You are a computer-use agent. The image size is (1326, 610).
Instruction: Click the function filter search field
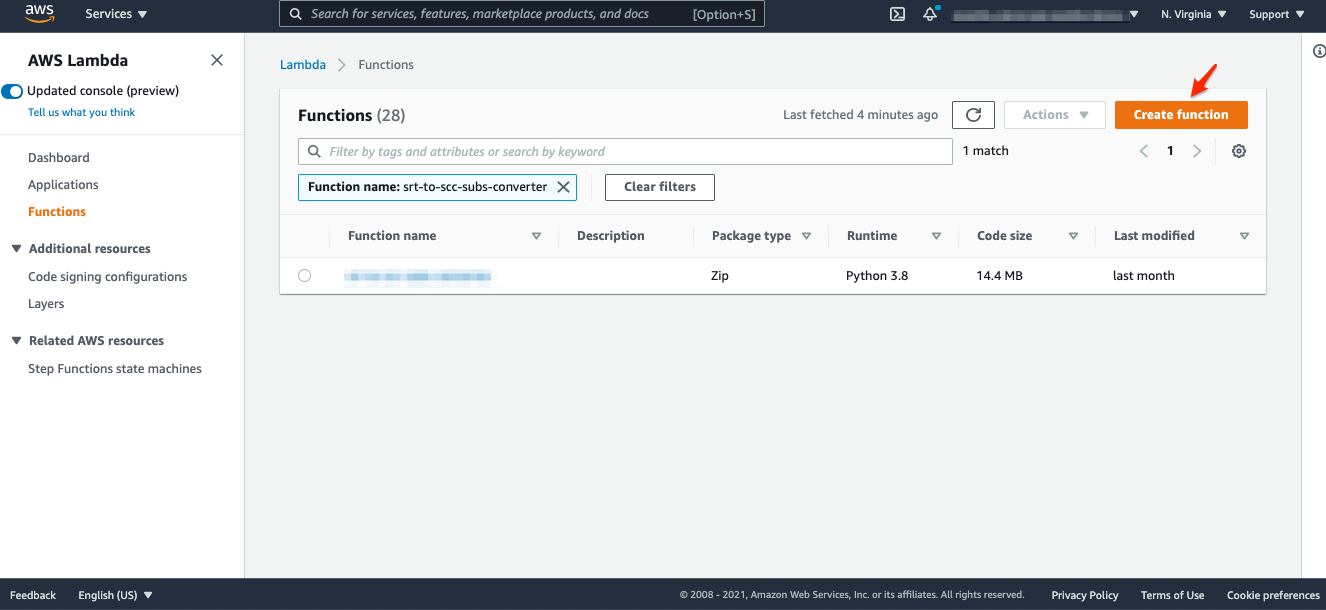pos(625,151)
